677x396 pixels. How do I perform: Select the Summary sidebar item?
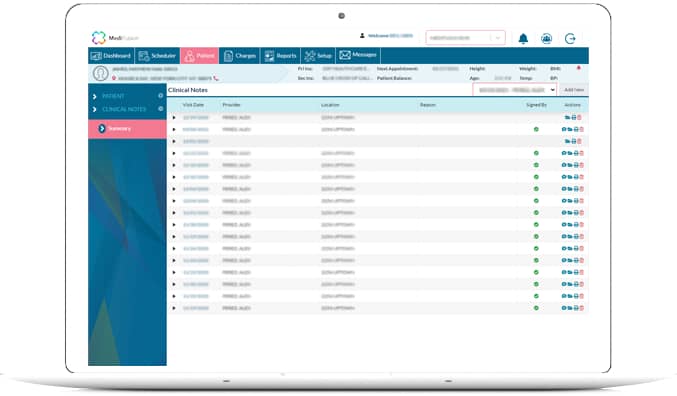(x=127, y=129)
